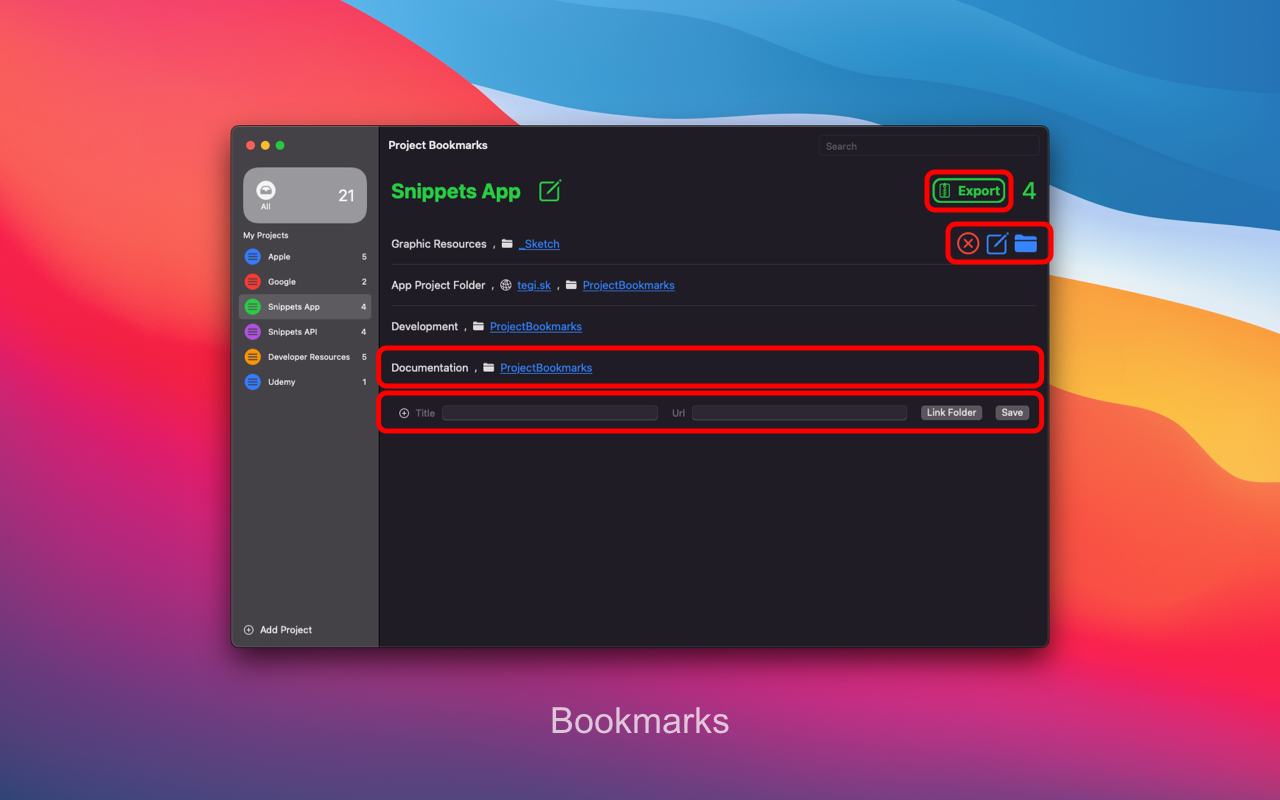The image size is (1280, 800).
Task: Click the App Project Folder bookmark title
Action: click(x=438, y=285)
